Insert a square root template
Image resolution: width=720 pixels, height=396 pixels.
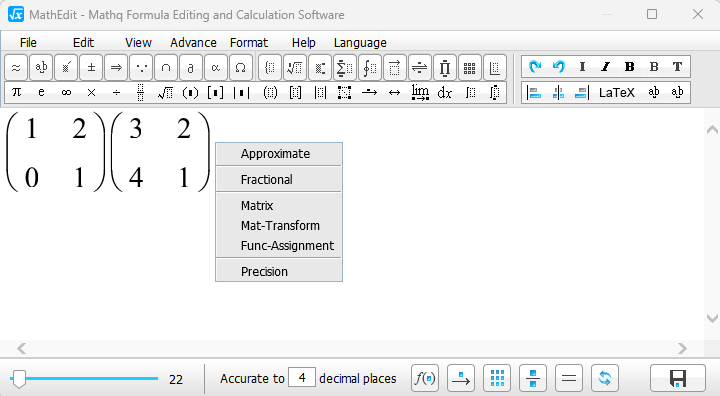165,92
